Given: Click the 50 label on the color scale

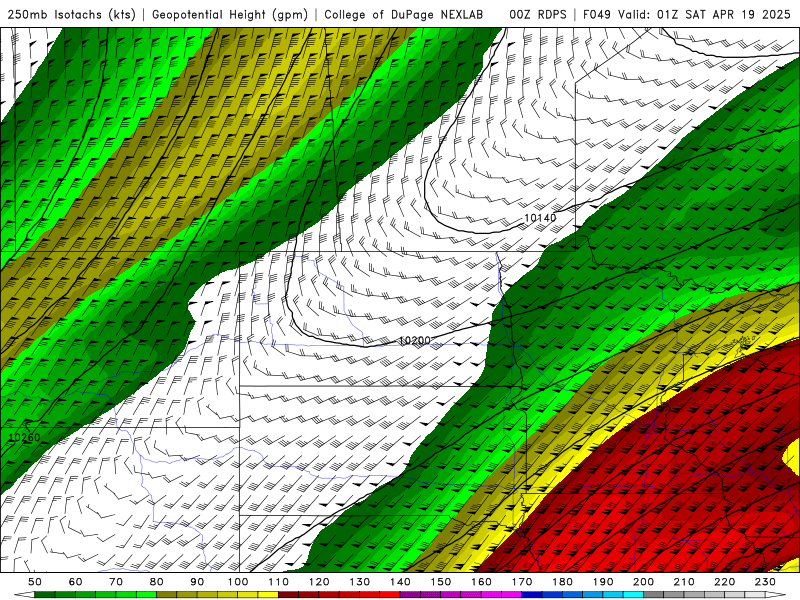Looking at the screenshot, I should click(35, 582).
